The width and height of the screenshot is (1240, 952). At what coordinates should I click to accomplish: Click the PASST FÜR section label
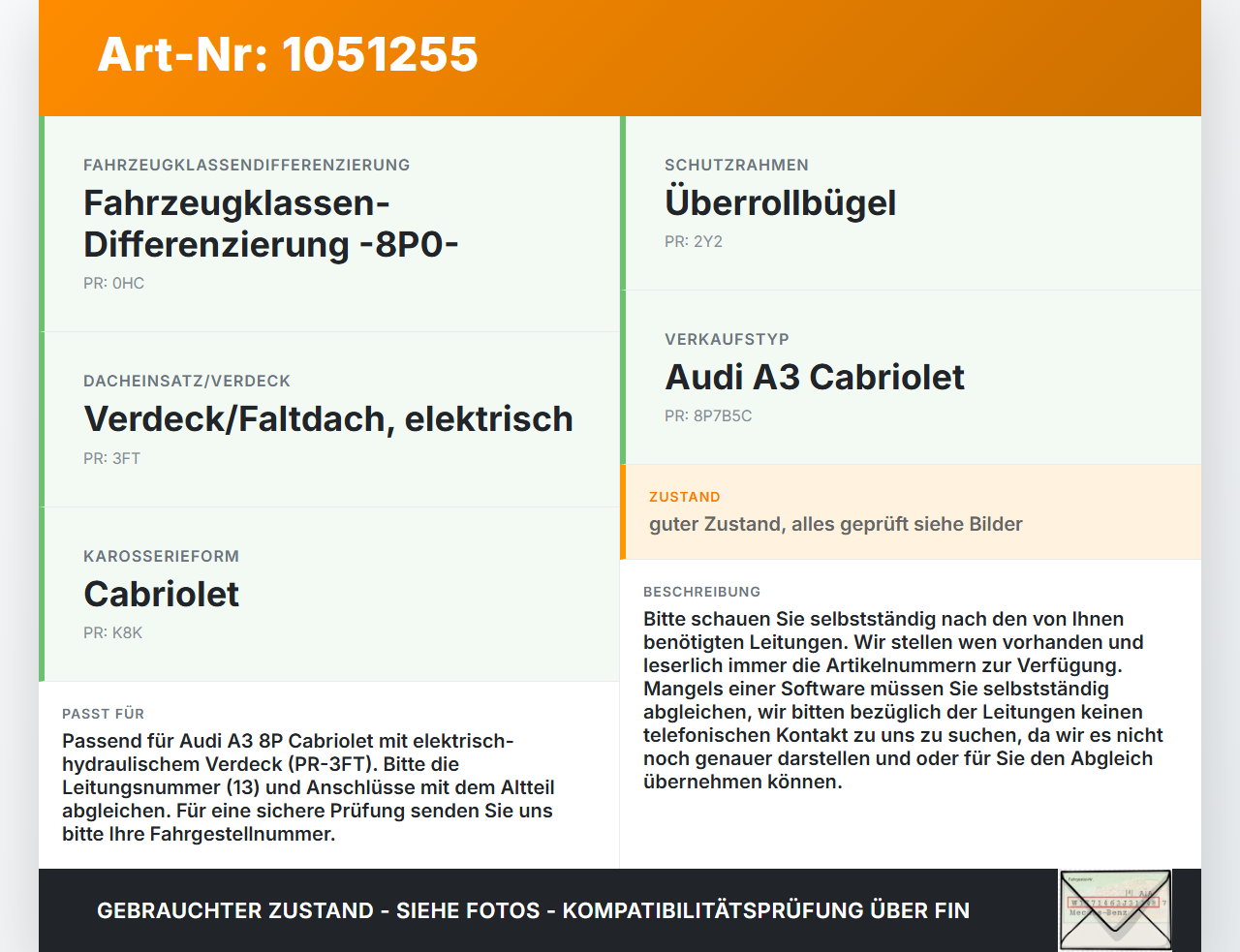click(x=103, y=714)
